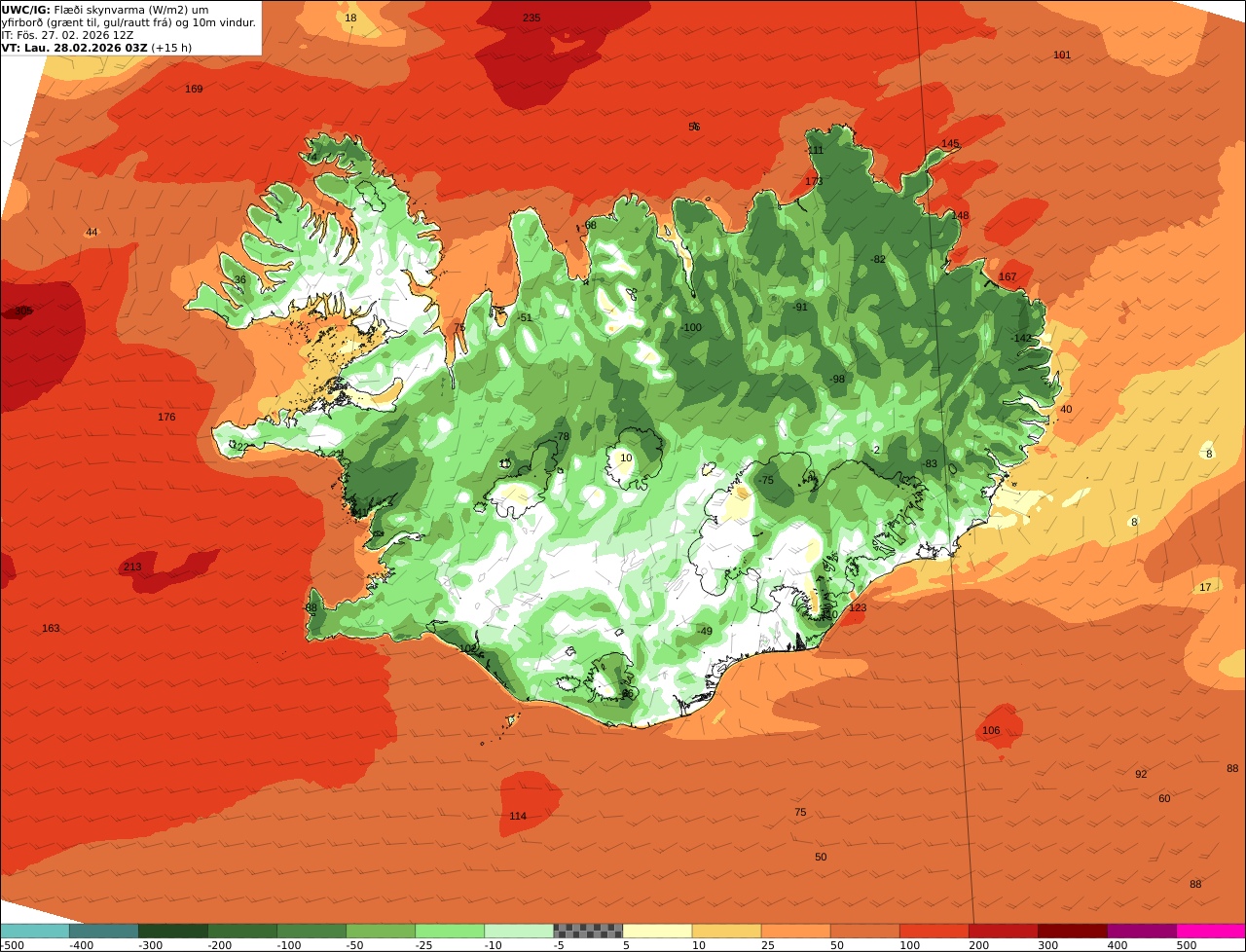
Task: Click the magenta legend swatch labeled 500
Action: 1211,931
